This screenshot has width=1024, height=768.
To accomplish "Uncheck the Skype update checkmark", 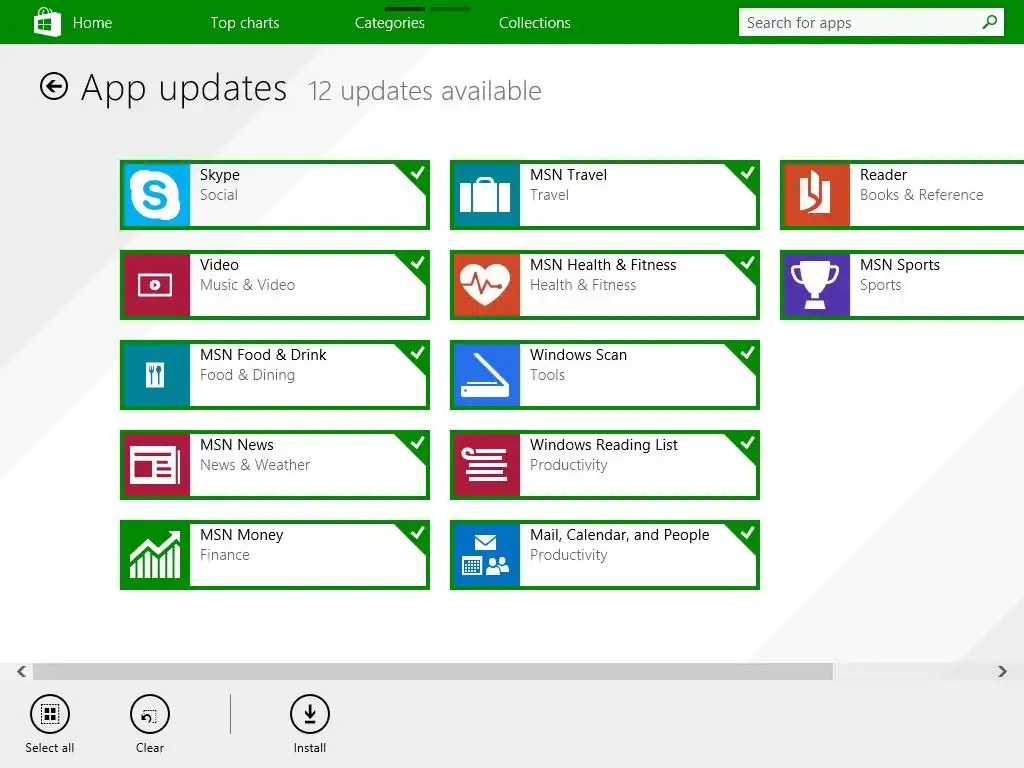I will pos(417,173).
